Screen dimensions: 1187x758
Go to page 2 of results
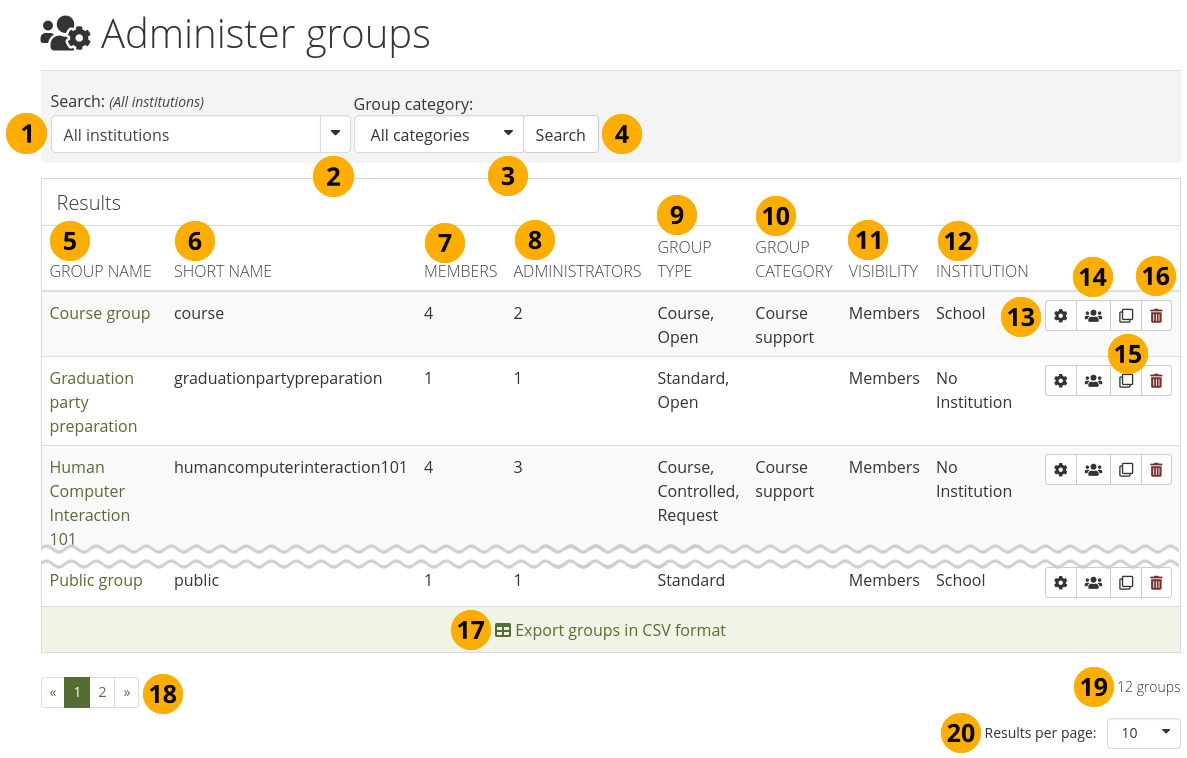pos(102,692)
